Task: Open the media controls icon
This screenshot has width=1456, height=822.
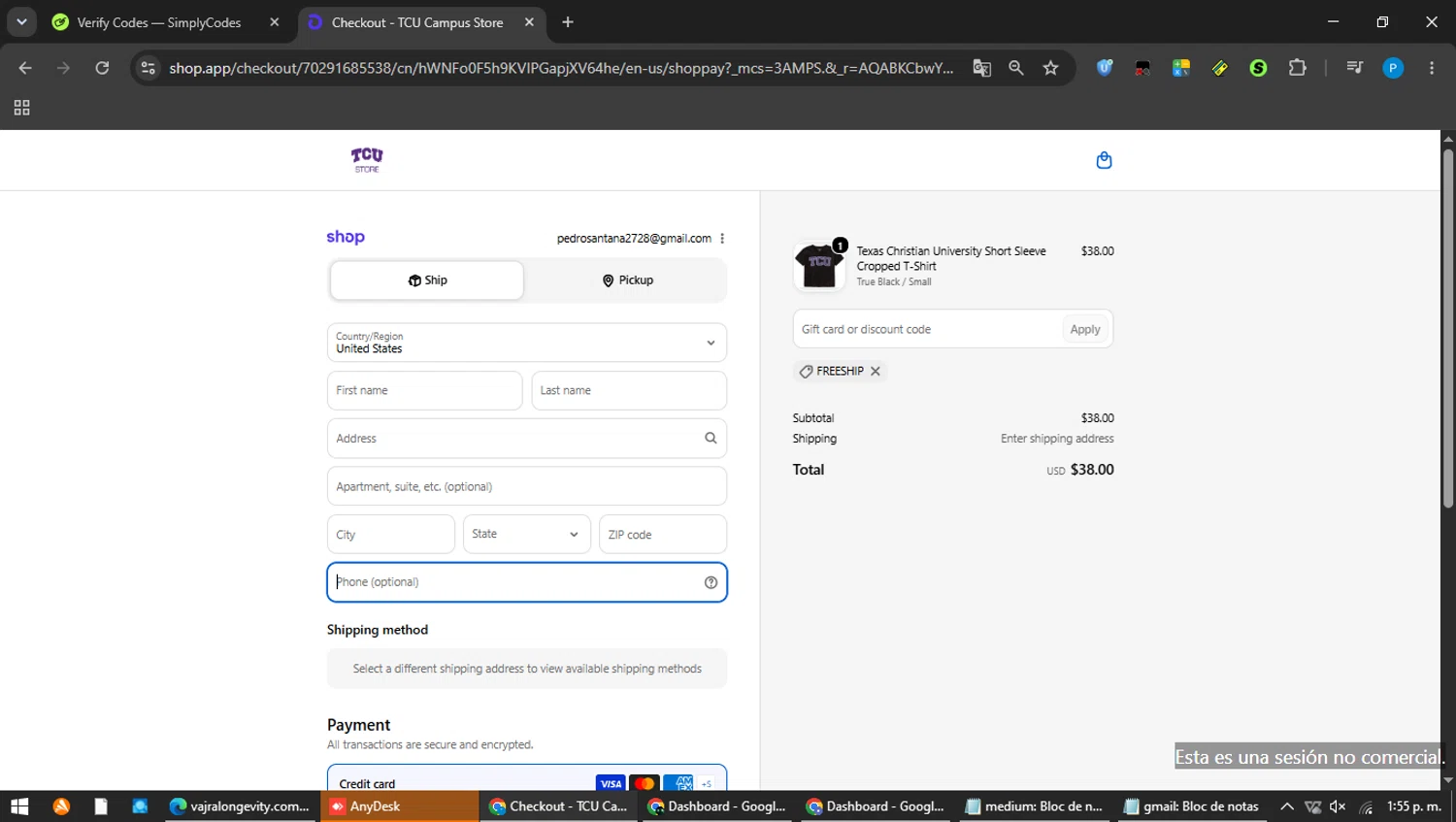Action: click(x=1355, y=68)
